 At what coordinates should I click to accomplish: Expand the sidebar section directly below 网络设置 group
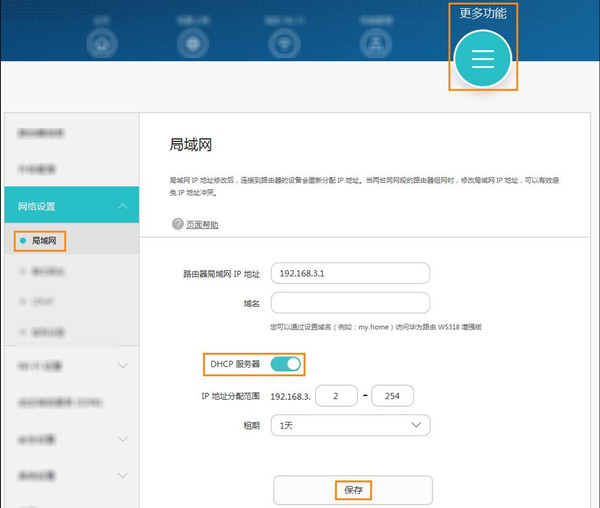122,366
